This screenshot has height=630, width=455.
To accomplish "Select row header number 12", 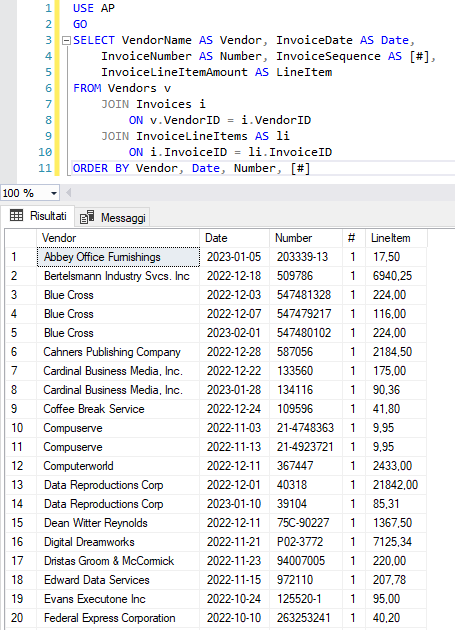I will click(x=21, y=466).
